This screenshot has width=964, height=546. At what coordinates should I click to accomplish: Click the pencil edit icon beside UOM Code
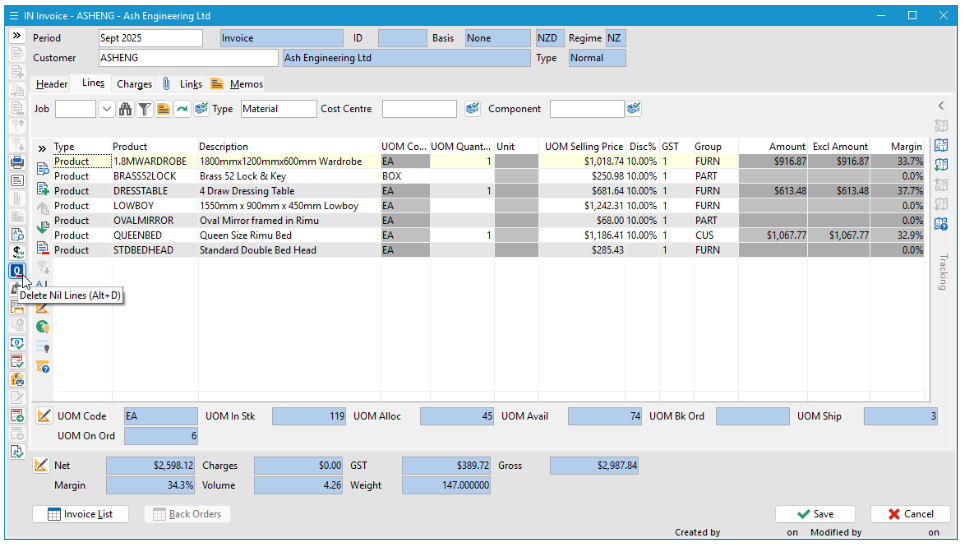tap(43, 416)
